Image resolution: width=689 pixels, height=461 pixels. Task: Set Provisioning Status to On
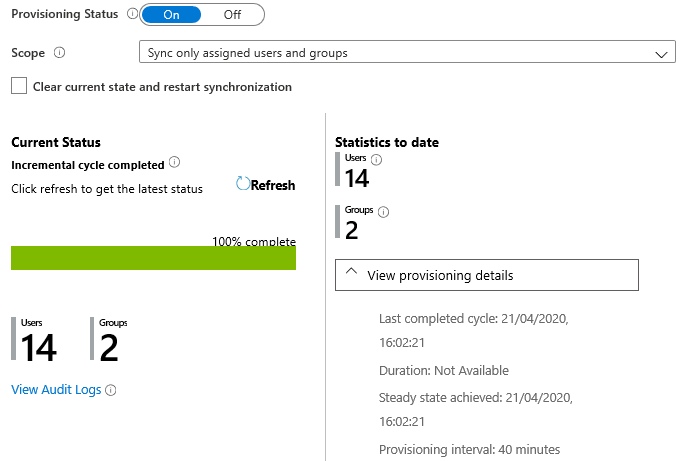point(171,15)
